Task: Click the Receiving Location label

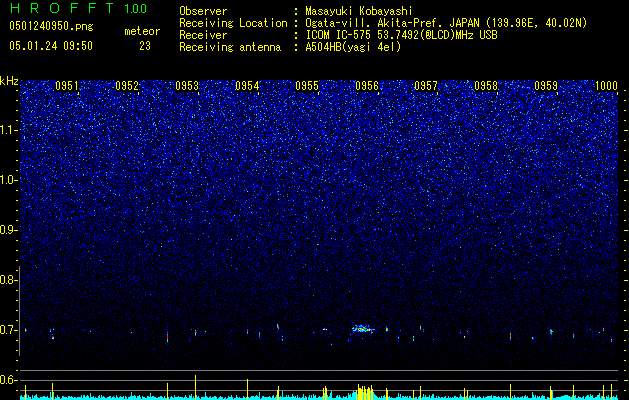Action: pyautogui.click(x=233, y=23)
